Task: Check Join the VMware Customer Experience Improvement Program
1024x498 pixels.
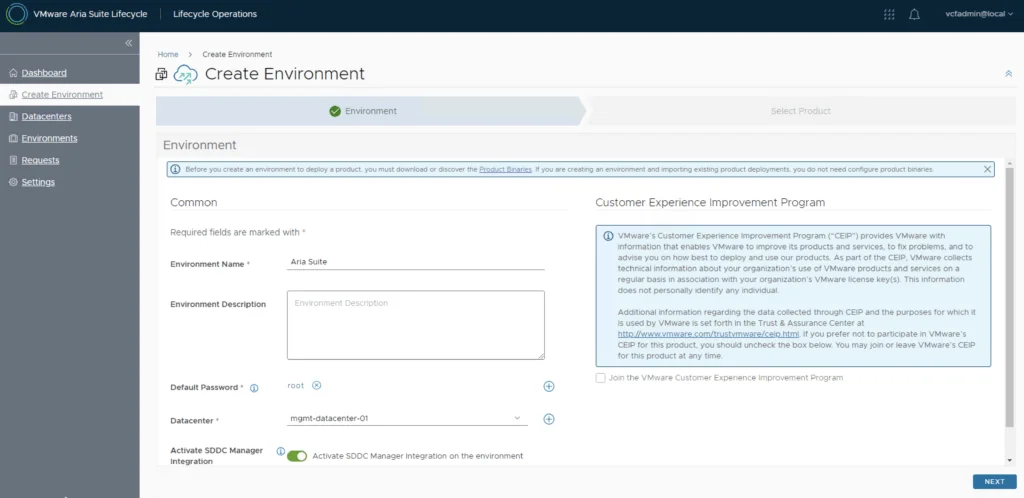Action: pyautogui.click(x=600, y=378)
